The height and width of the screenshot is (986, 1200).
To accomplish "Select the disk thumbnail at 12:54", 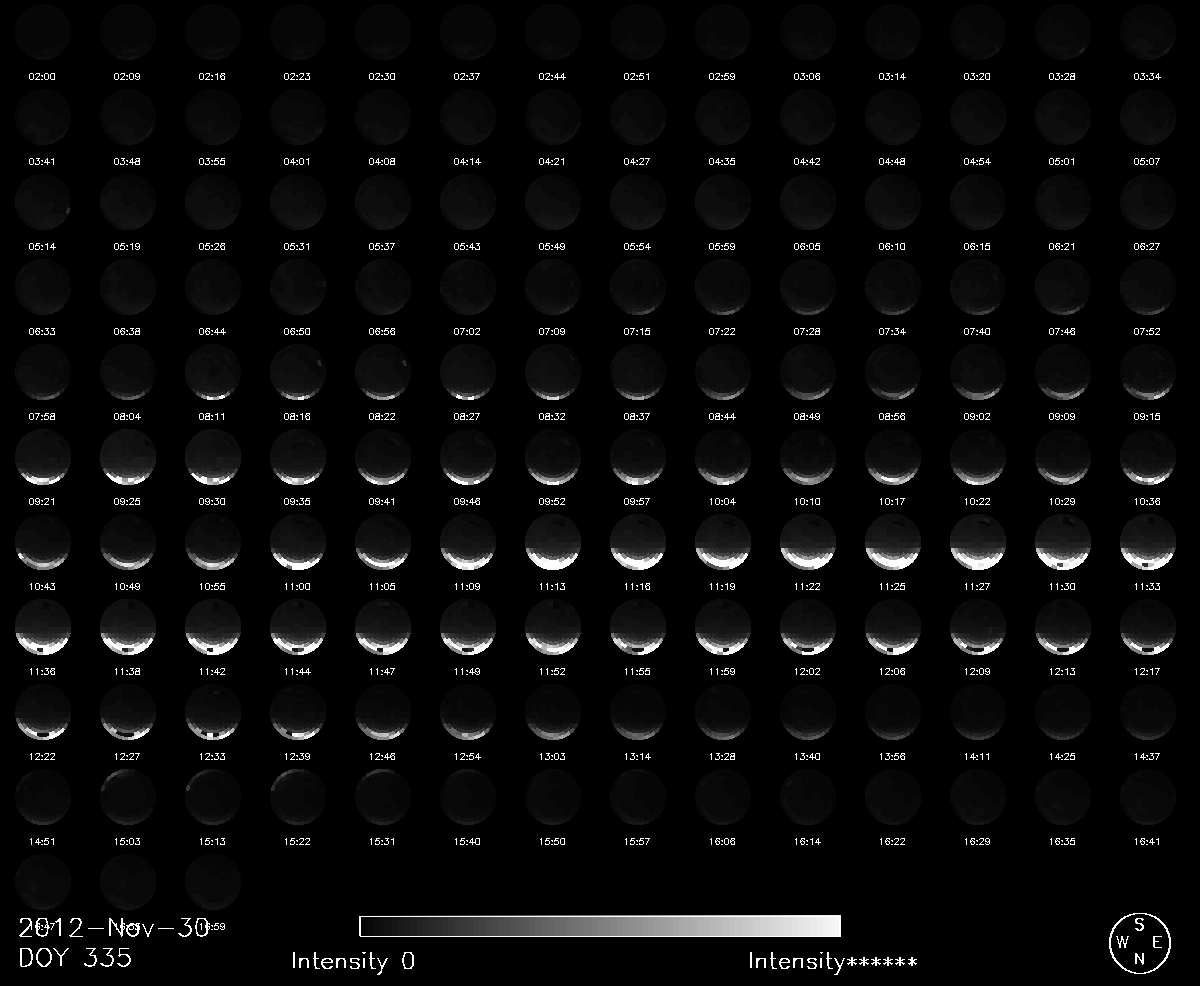I will tap(468, 711).
